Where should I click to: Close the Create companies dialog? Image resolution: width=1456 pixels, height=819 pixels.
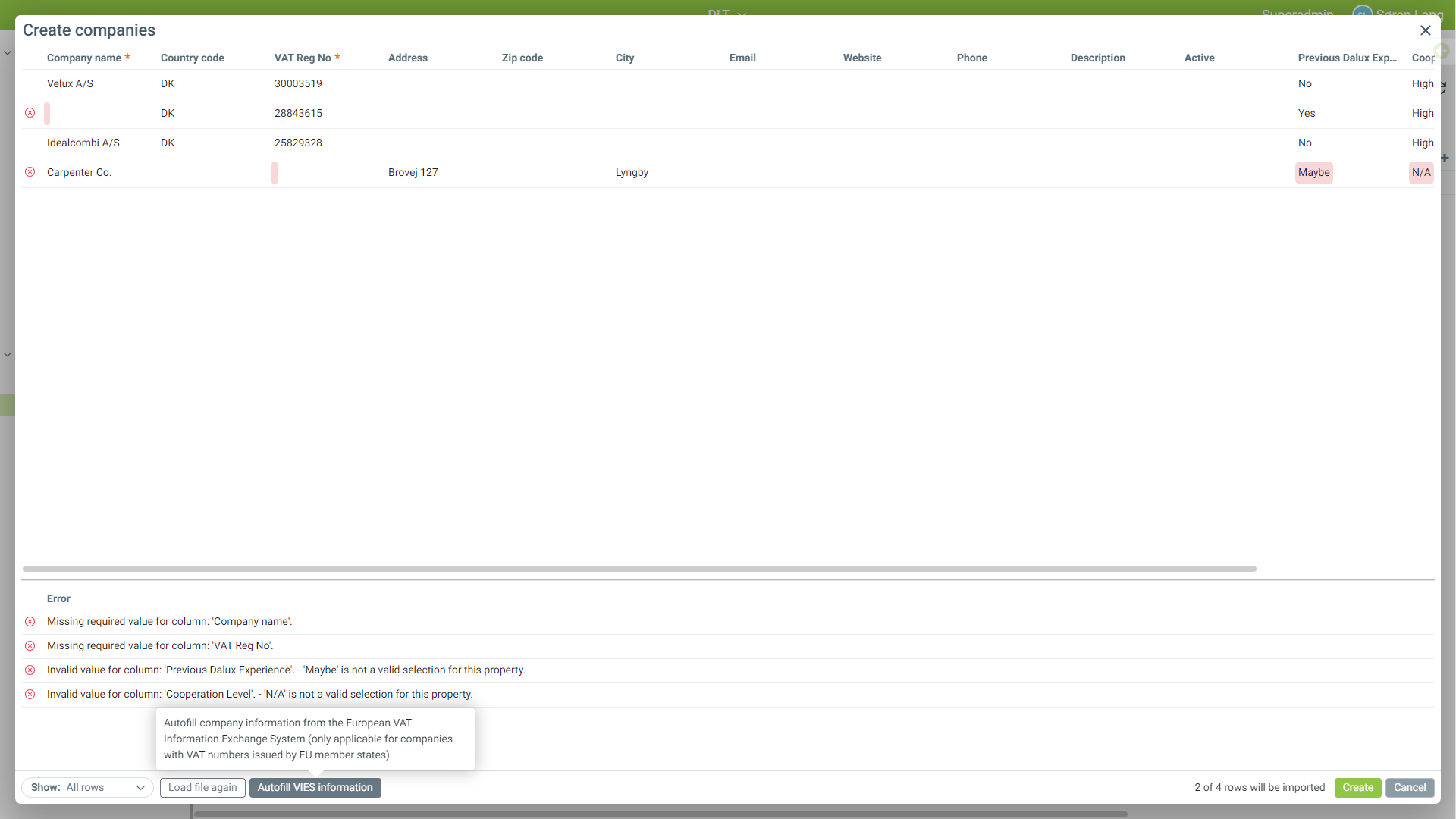(x=1425, y=30)
